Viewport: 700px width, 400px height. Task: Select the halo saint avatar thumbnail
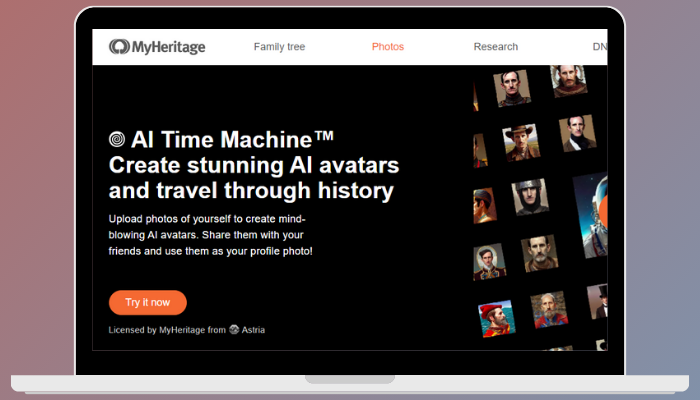coord(568,81)
